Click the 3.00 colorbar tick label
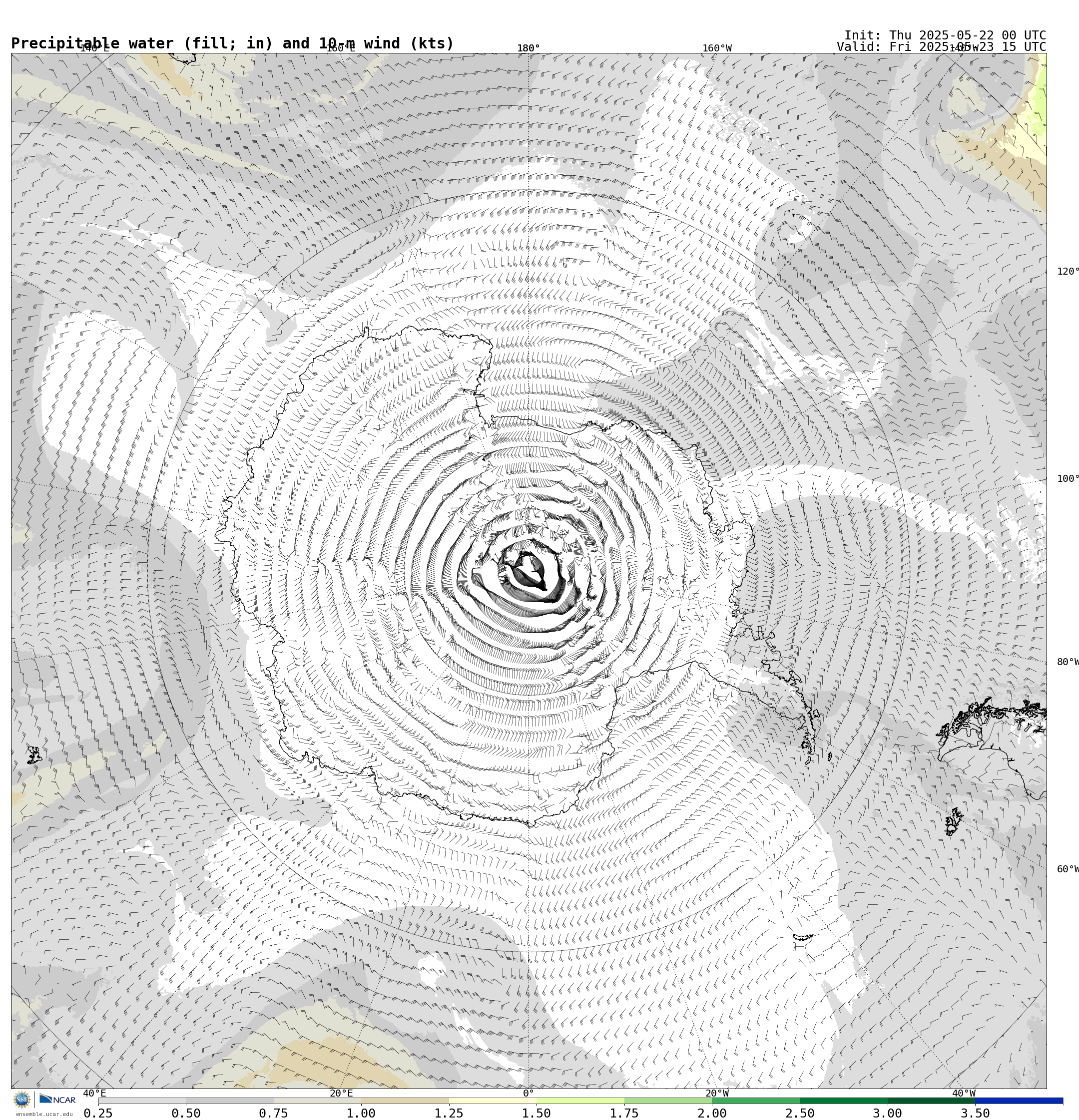This screenshot has height=1120, width=1079. pyautogui.click(x=888, y=1113)
